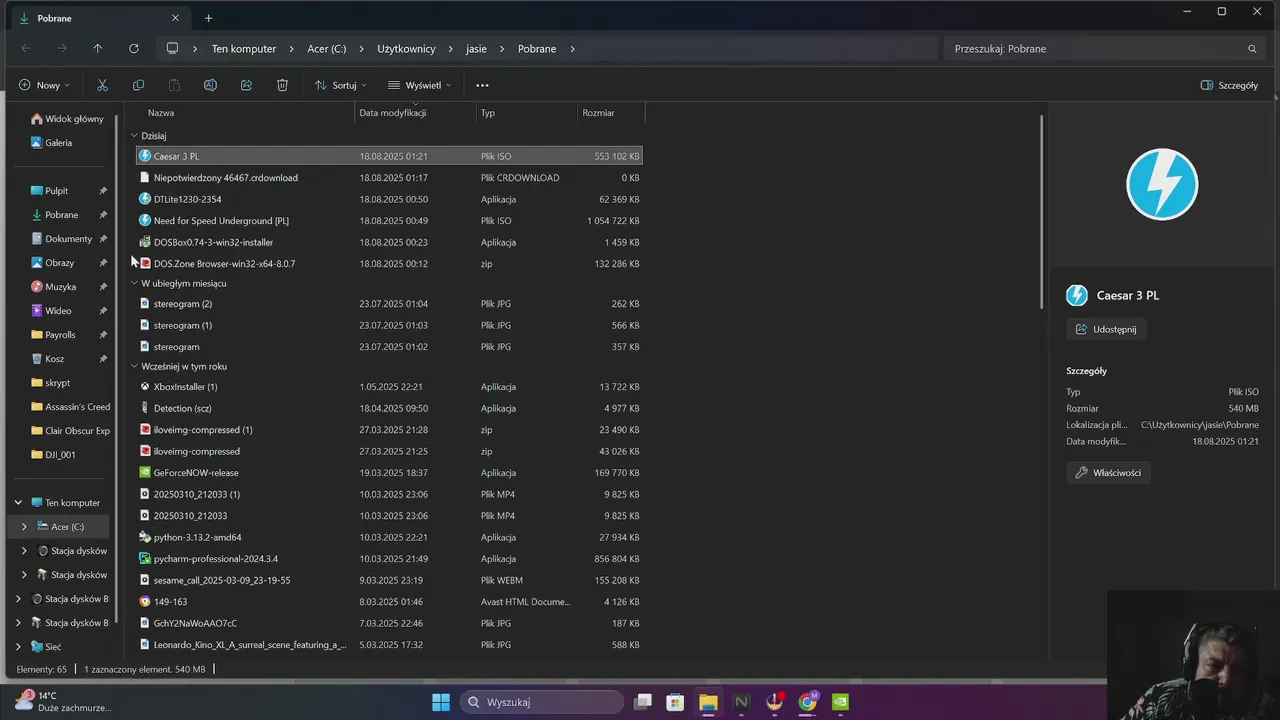This screenshot has height=720, width=1280.
Task: Unpin Pulpit using its pin icon
Action: pyautogui.click(x=103, y=190)
